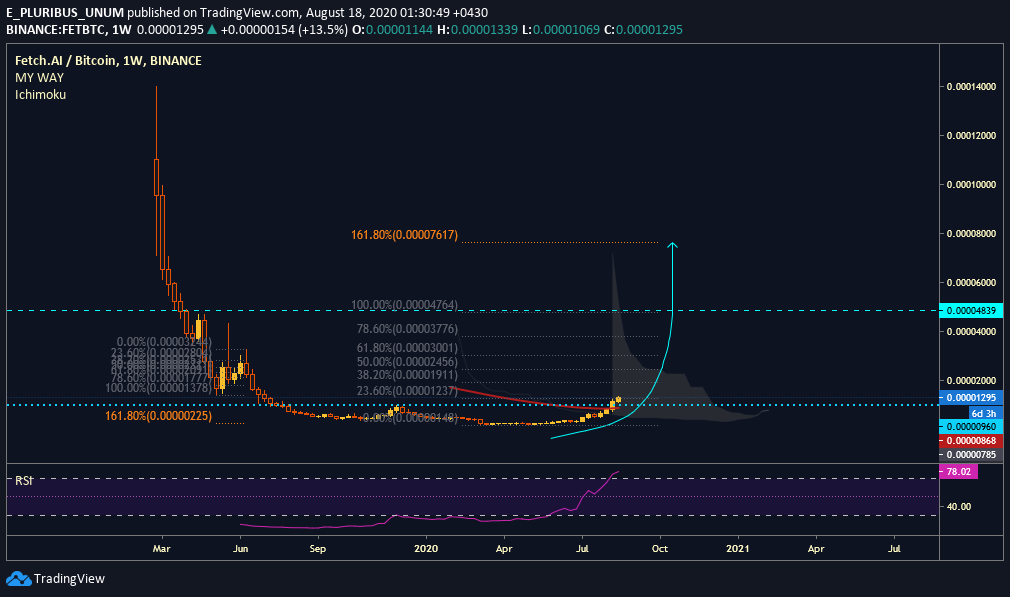Click the Mar date axis label
Image resolution: width=1010 pixels, height=597 pixels.
pyautogui.click(x=162, y=549)
